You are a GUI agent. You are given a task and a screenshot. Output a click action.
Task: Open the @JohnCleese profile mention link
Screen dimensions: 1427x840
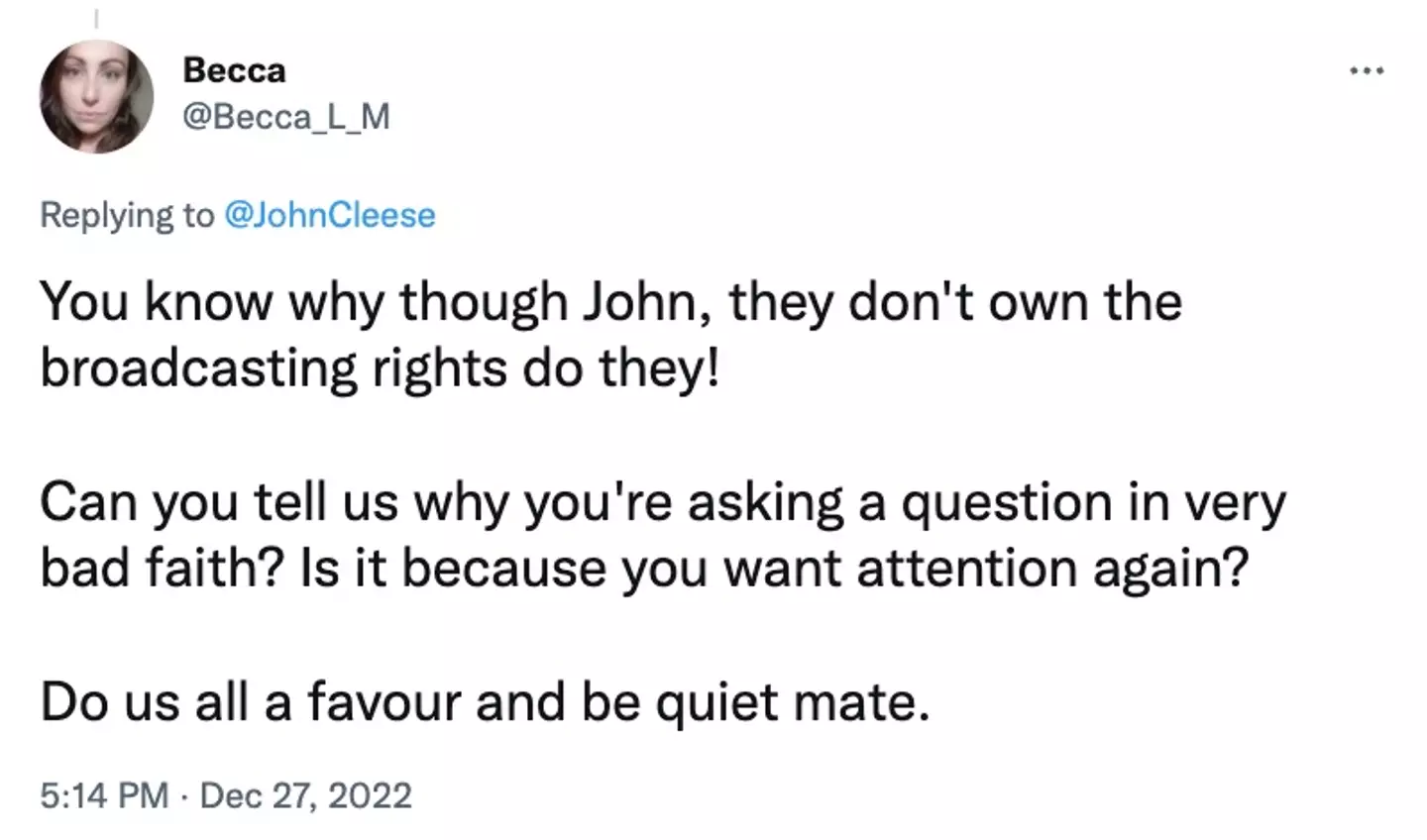click(330, 215)
